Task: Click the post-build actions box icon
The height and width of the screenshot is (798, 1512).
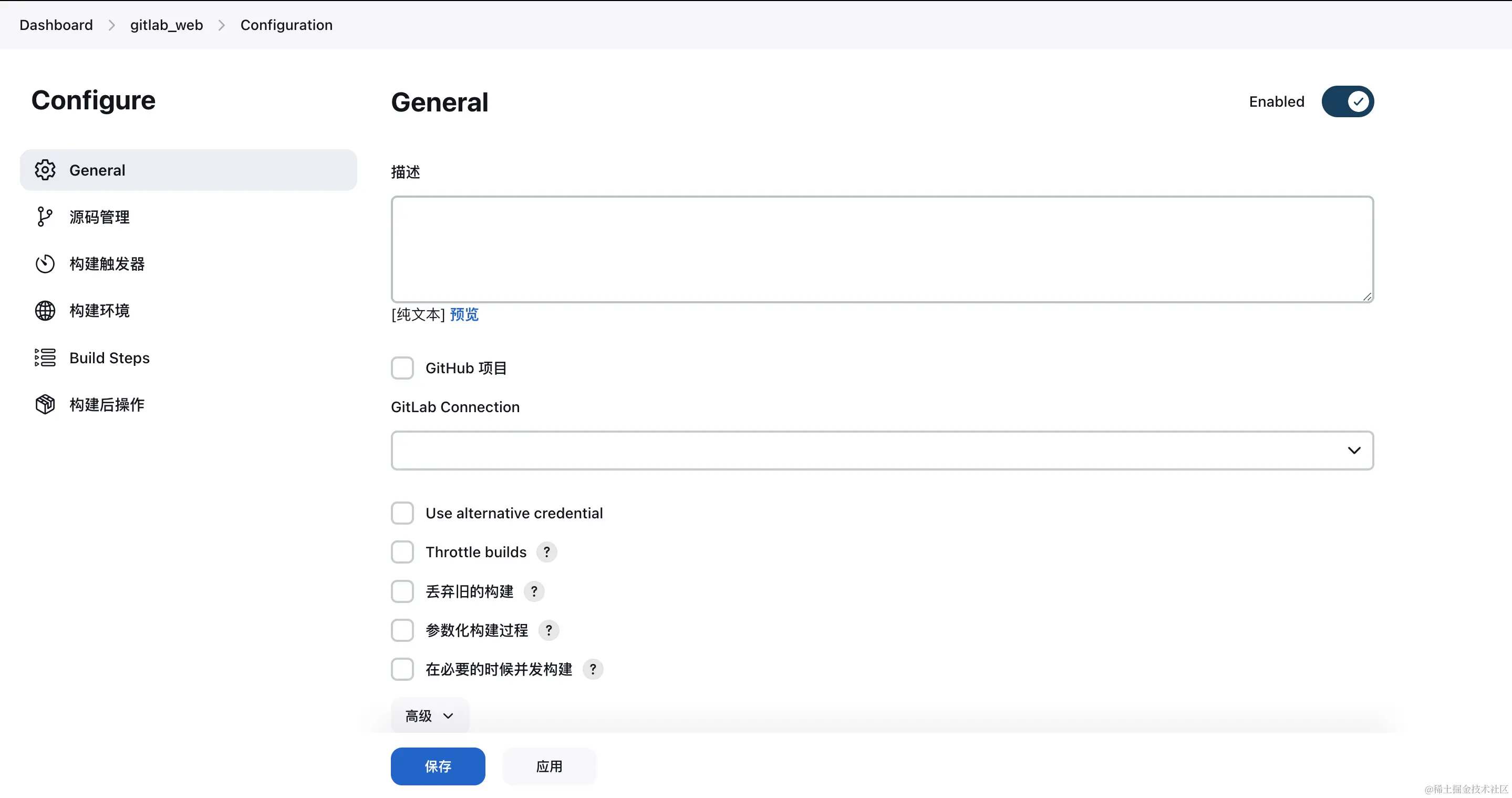Action: coord(45,405)
